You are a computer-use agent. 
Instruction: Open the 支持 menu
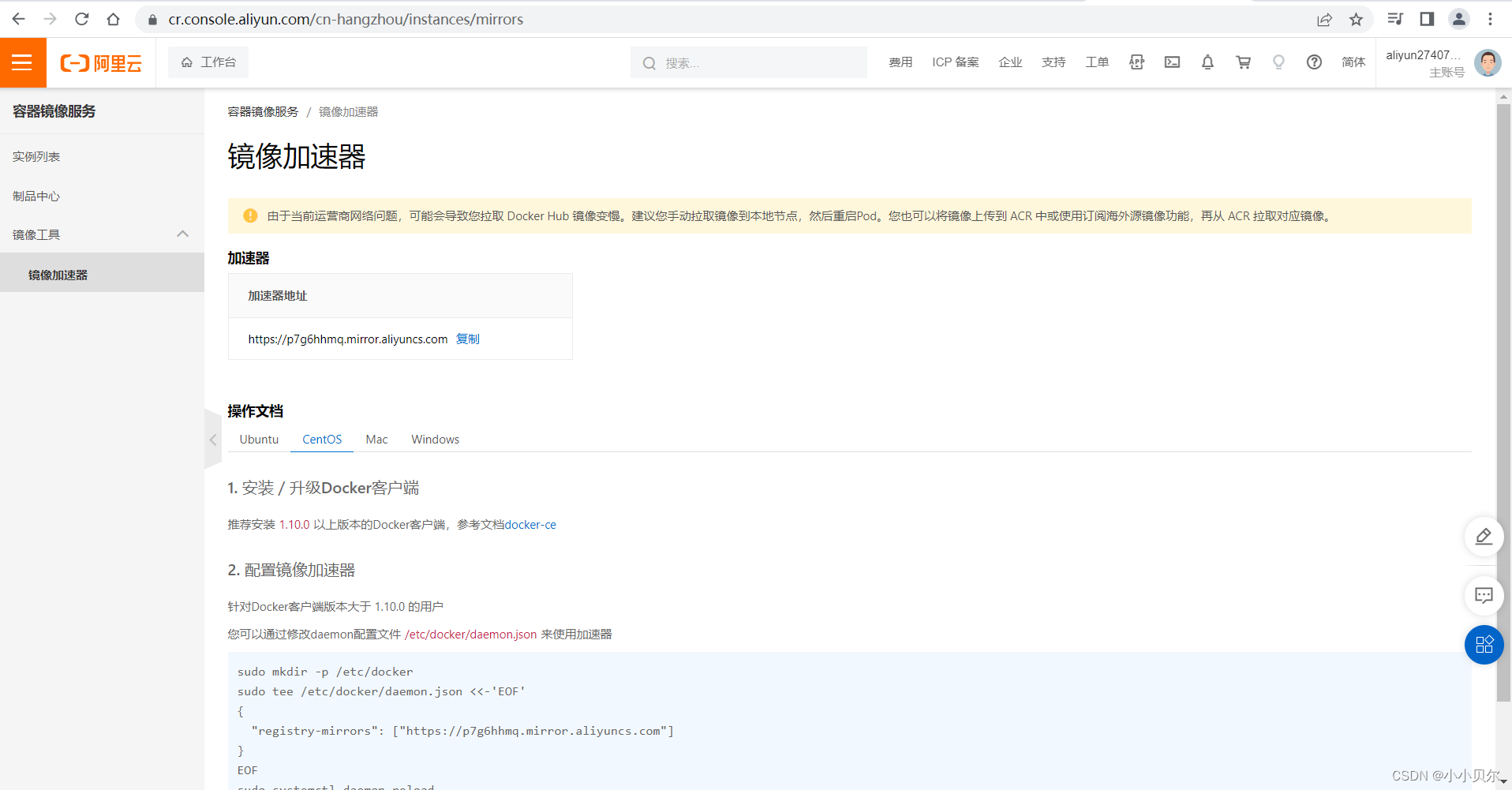pos(1054,62)
